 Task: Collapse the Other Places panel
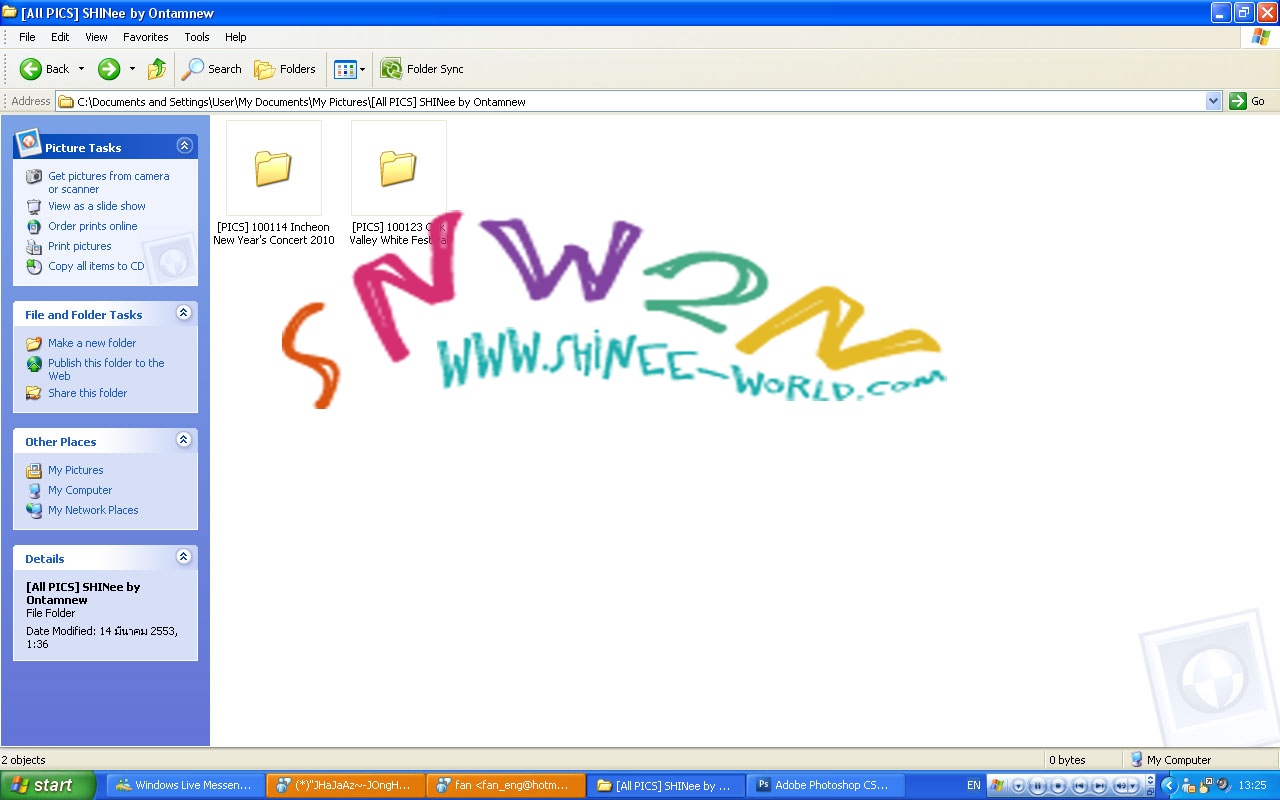click(x=184, y=440)
